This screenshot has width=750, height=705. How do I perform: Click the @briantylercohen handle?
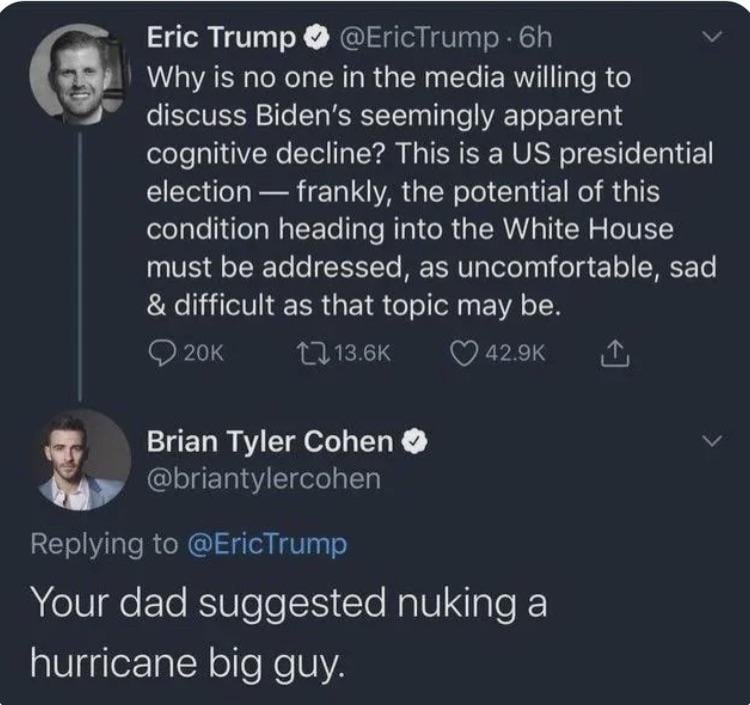pos(264,478)
